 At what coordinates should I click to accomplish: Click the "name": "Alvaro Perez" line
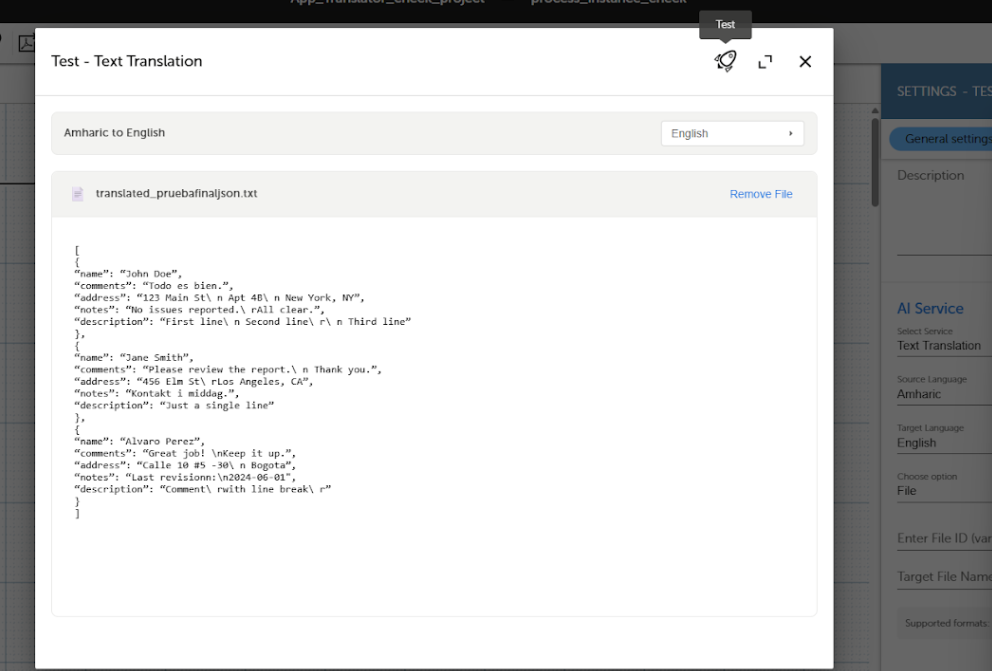point(140,441)
